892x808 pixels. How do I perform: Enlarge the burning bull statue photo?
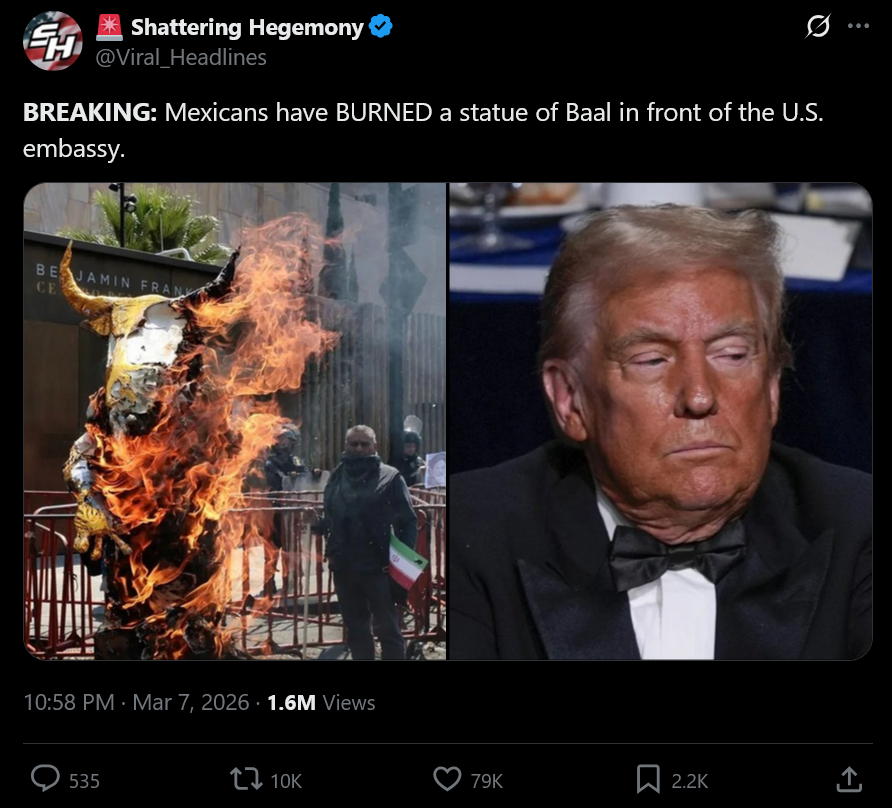point(235,421)
